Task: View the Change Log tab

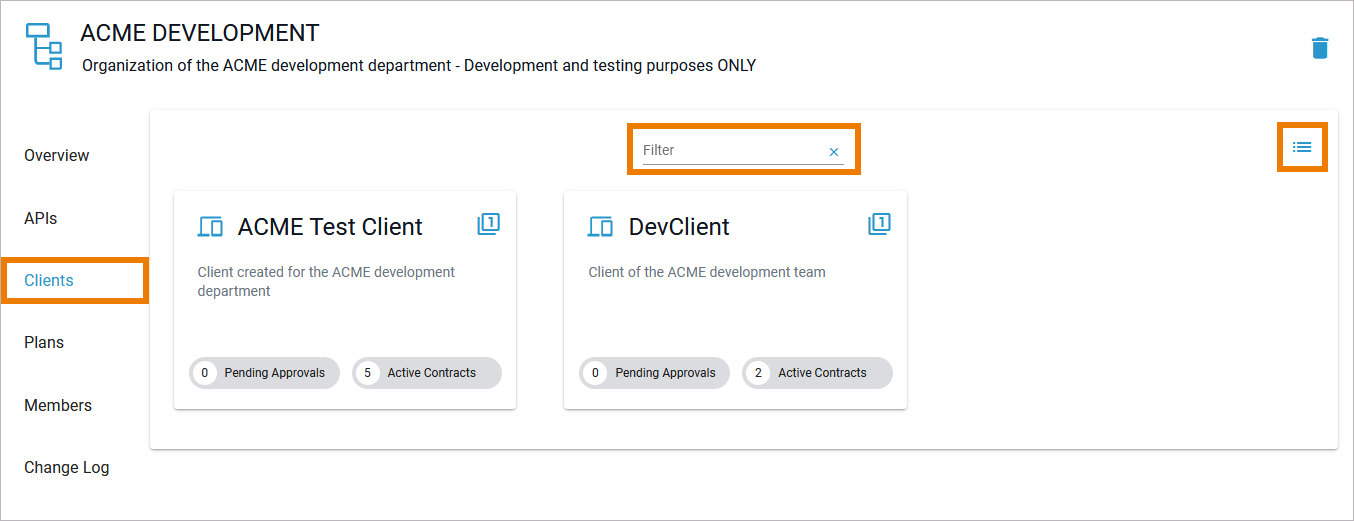Action: (x=67, y=467)
